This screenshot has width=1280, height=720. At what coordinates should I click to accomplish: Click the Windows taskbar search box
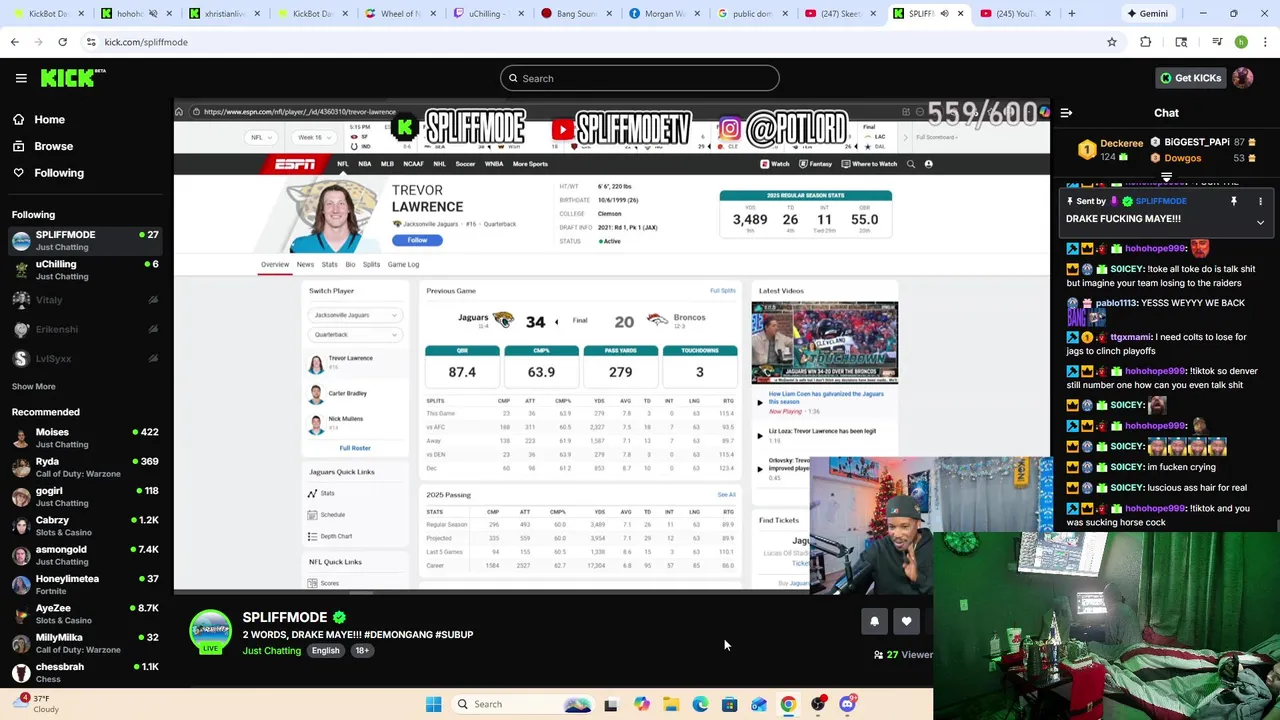coord(521,704)
